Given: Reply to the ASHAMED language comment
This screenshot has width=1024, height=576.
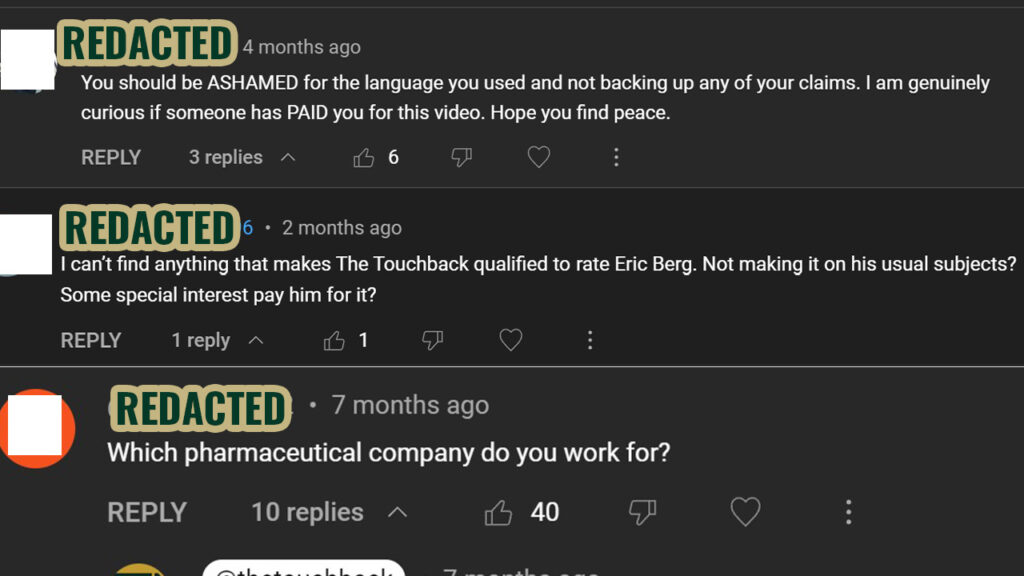Looking at the screenshot, I should tap(111, 157).
